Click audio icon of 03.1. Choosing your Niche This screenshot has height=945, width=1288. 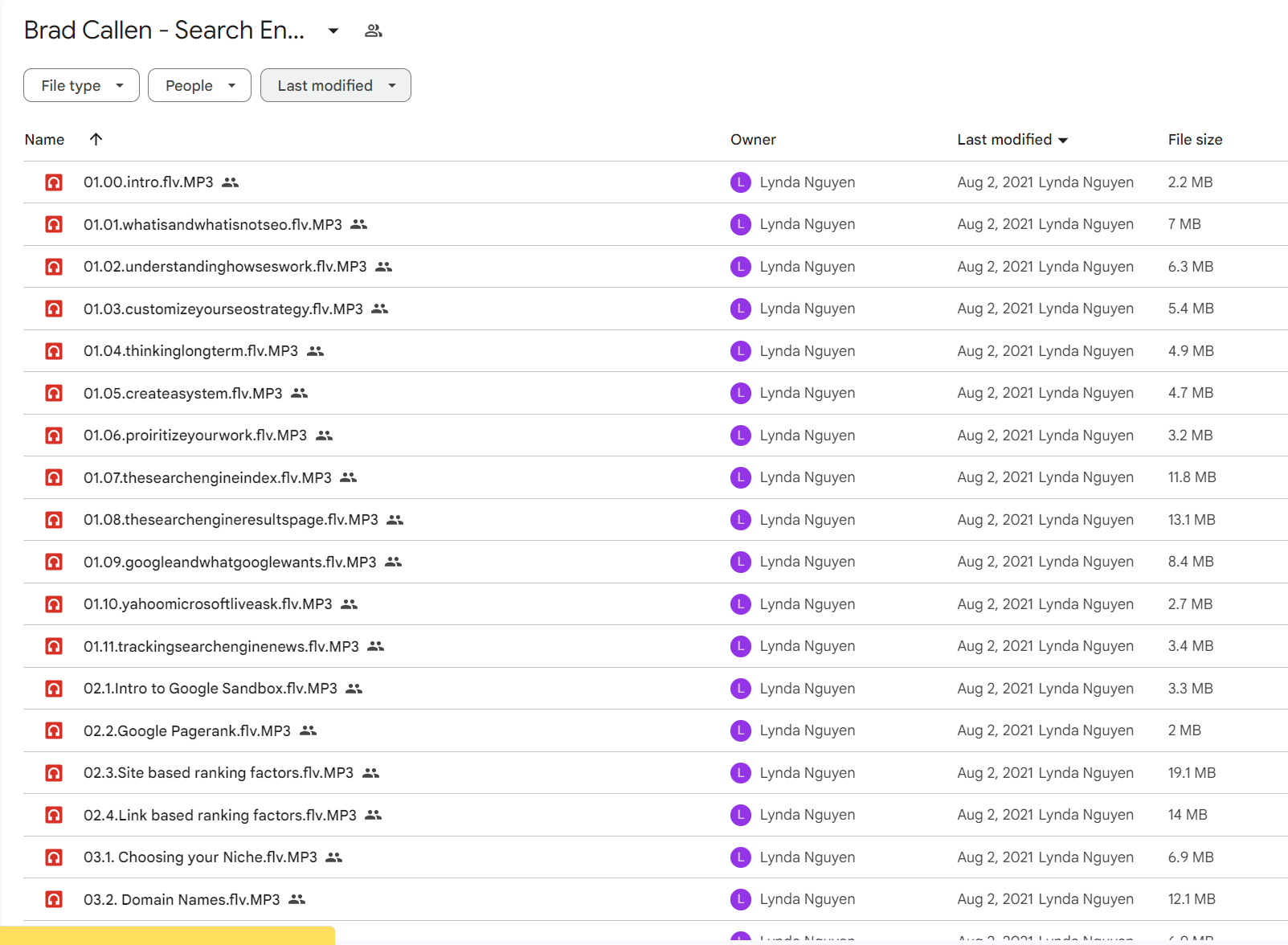click(x=54, y=857)
